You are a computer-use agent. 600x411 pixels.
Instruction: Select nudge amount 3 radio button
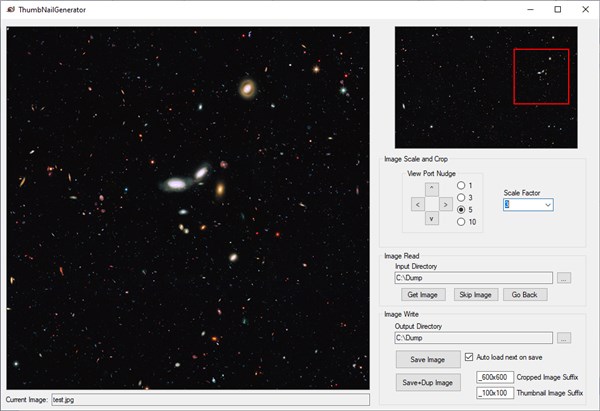click(461, 198)
